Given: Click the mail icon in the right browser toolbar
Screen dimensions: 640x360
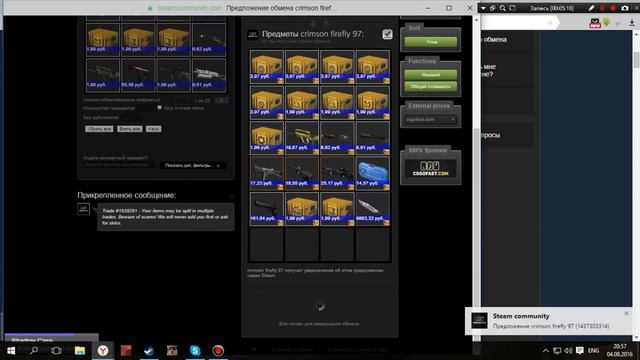Looking at the screenshot, I should point(595,23).
